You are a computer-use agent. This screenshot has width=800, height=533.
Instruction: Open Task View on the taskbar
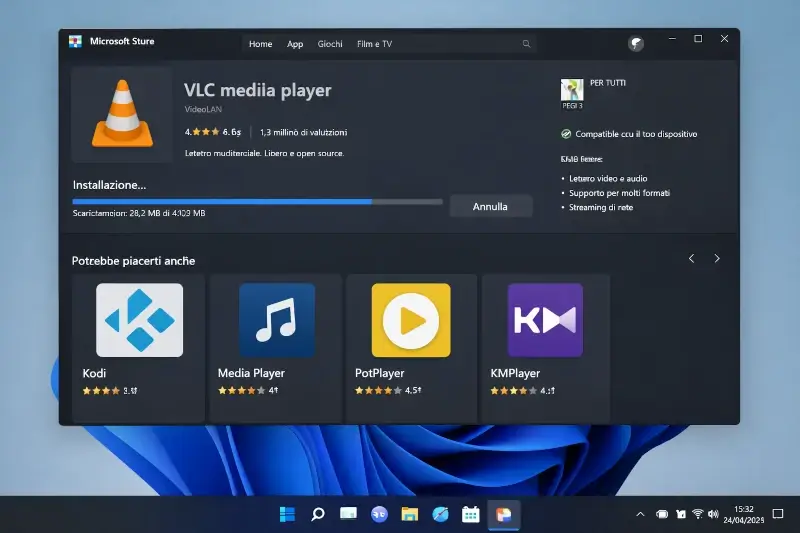(348, 514)
